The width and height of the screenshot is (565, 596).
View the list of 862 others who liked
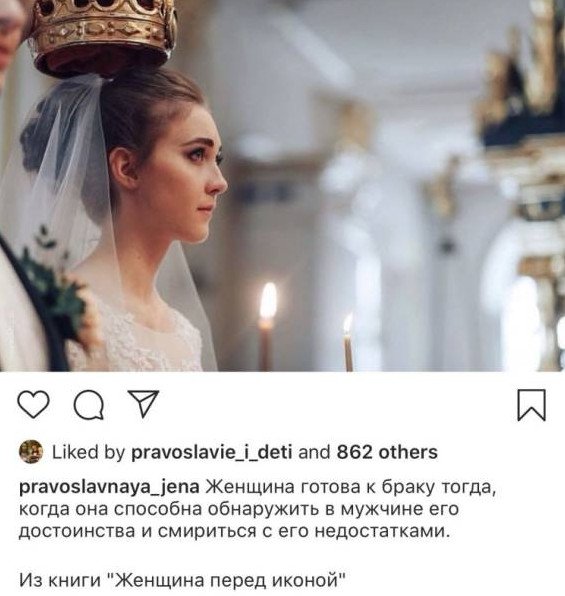coord(387,452)
